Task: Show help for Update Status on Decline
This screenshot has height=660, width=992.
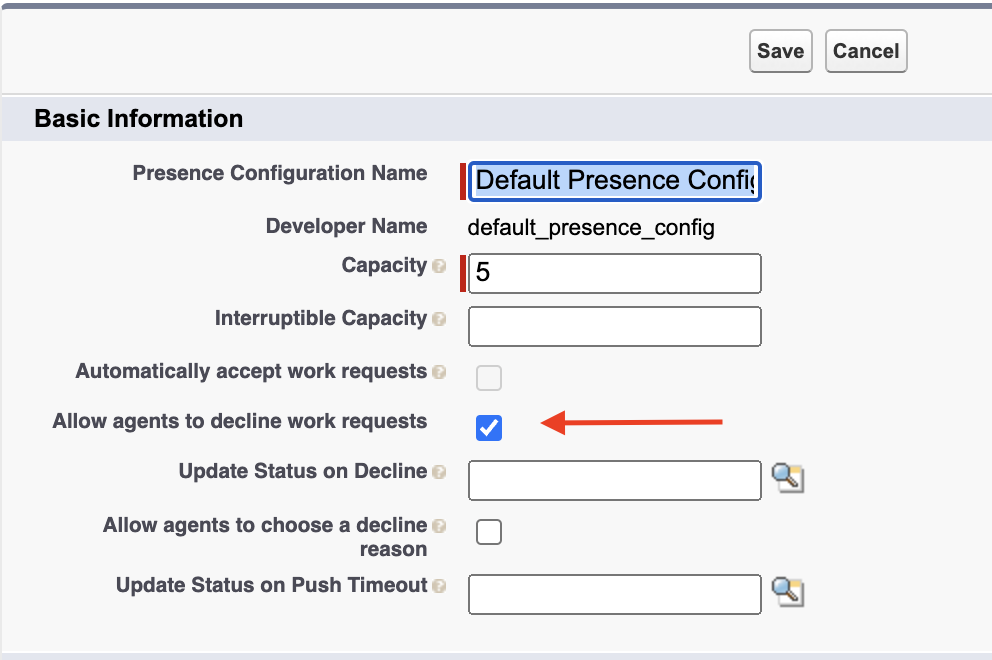Action: [439, 472]
